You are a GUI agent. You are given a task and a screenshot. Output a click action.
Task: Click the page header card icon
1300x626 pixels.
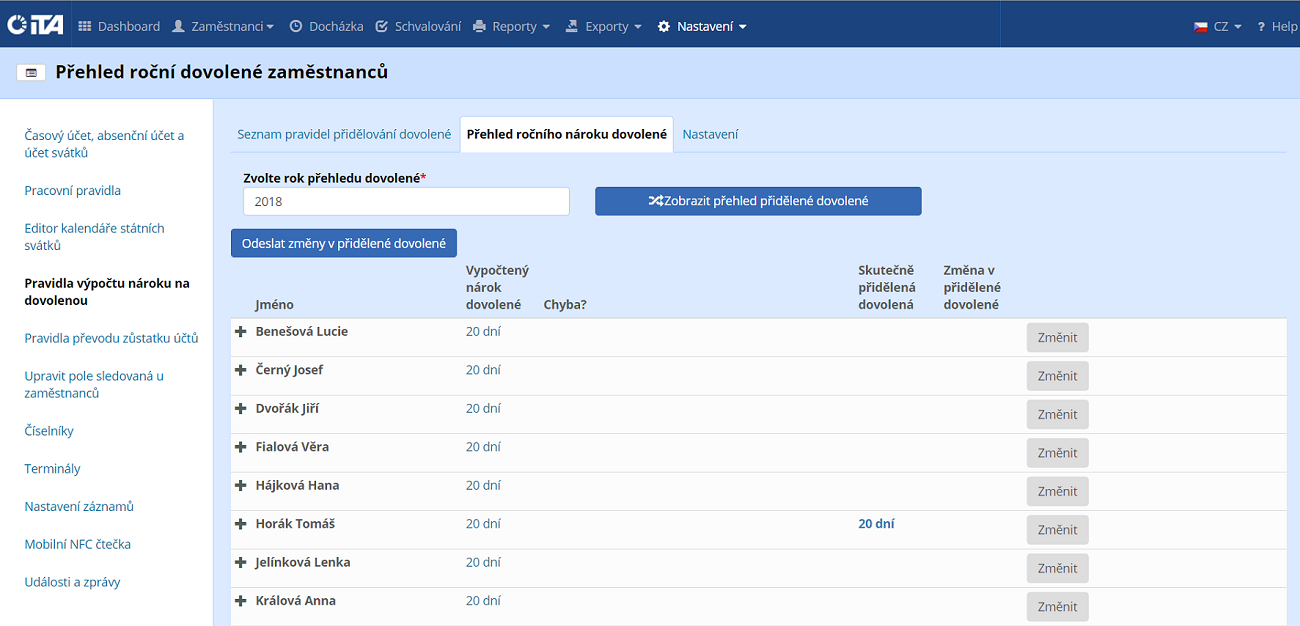[x=32, y=73]
